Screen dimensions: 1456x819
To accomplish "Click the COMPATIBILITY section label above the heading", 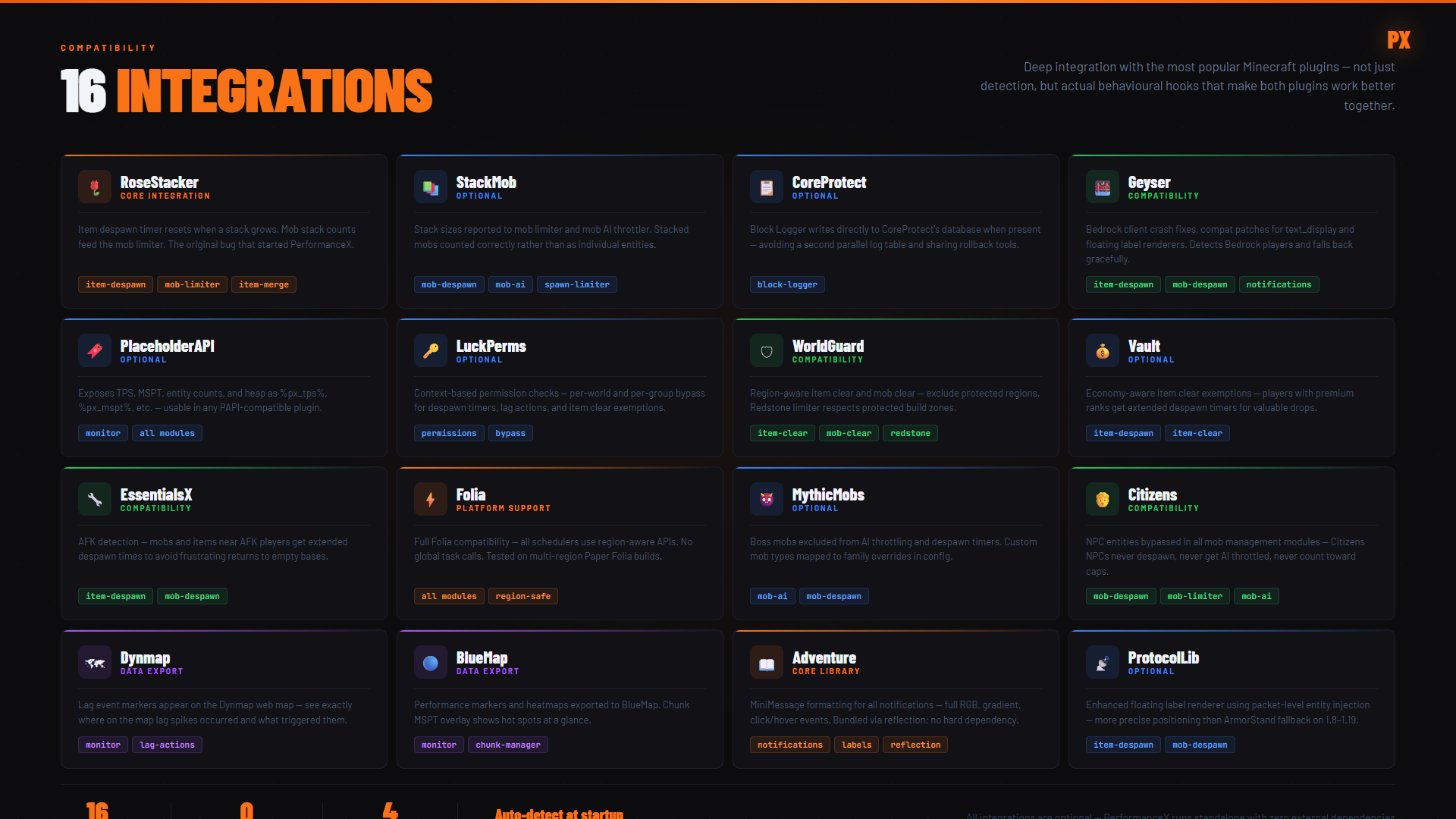I will tap(108, 48).
